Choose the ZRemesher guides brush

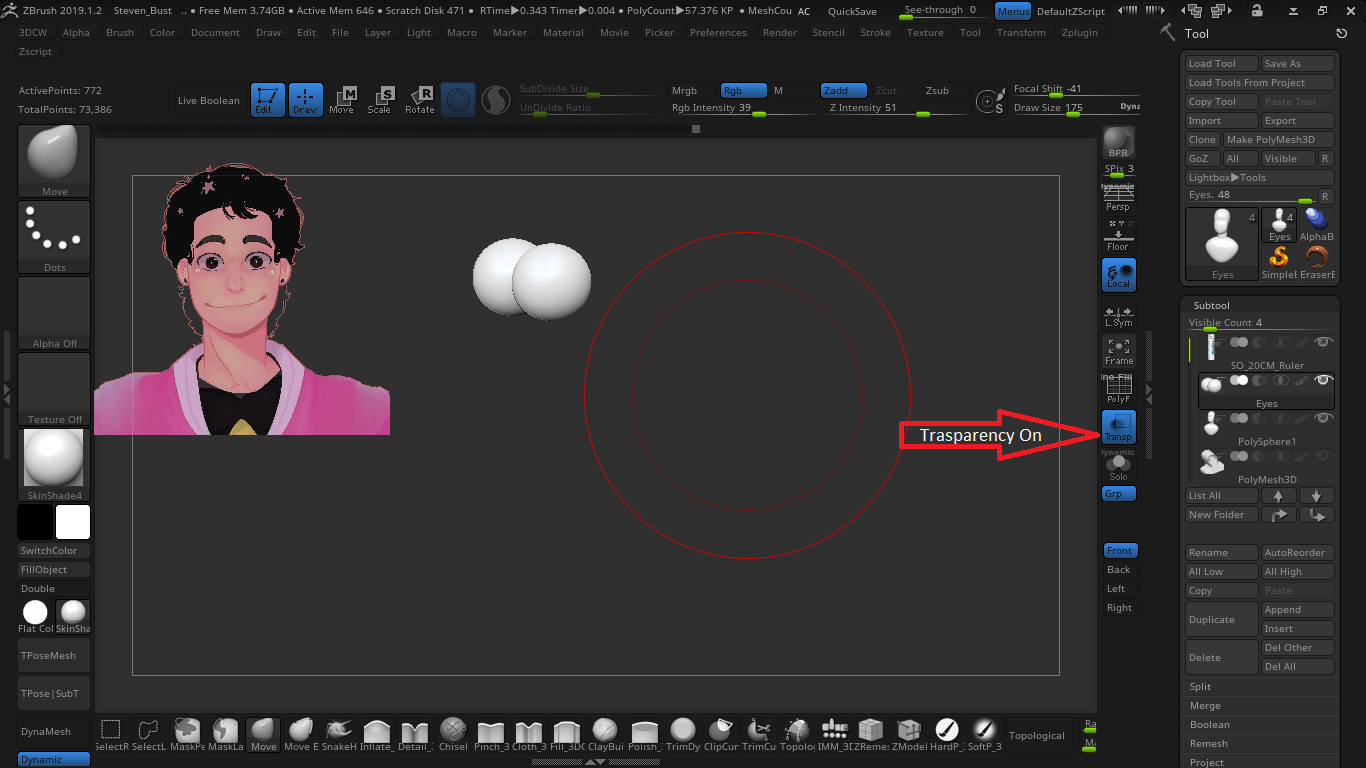click(x=871, y=734)
